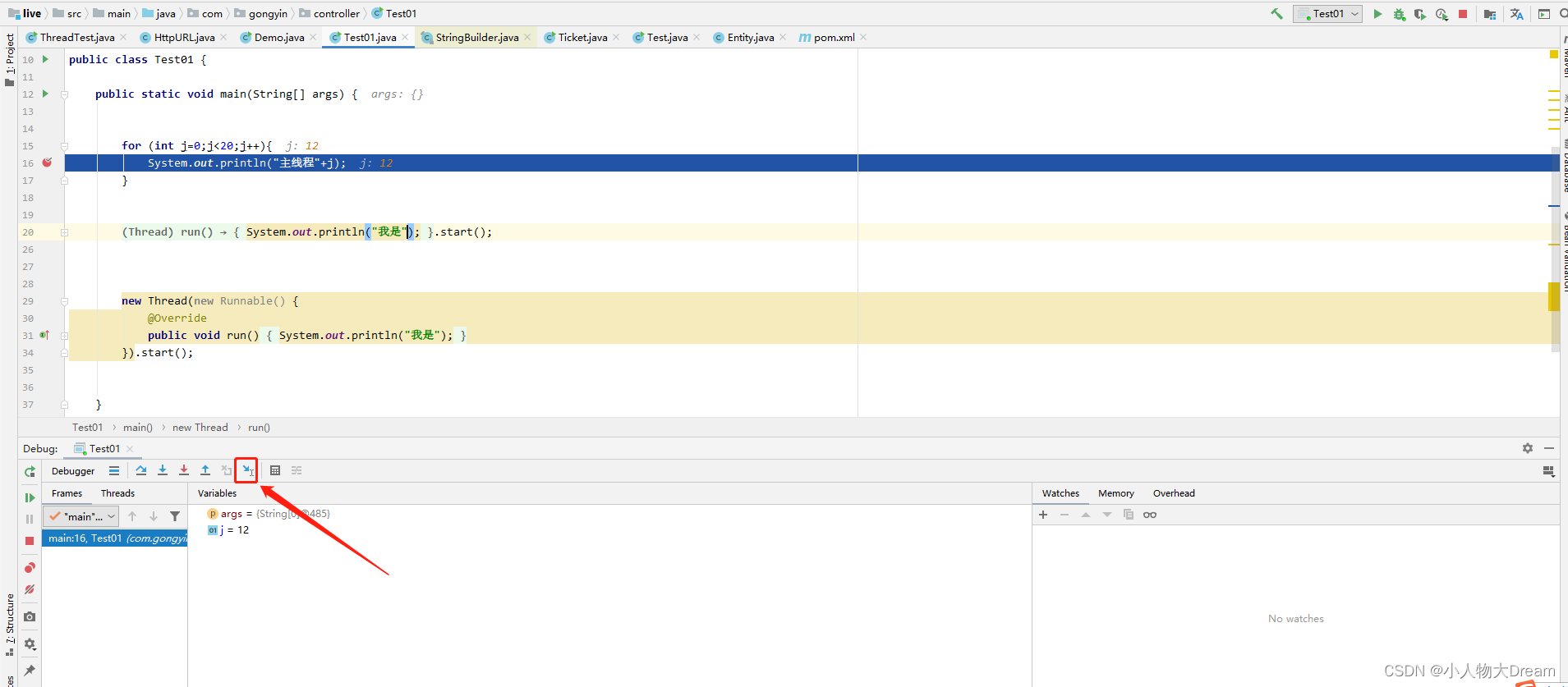The image size is (1568, 687).
Task: Switch to the Debugger tab
Action: (x=73, y=471)
